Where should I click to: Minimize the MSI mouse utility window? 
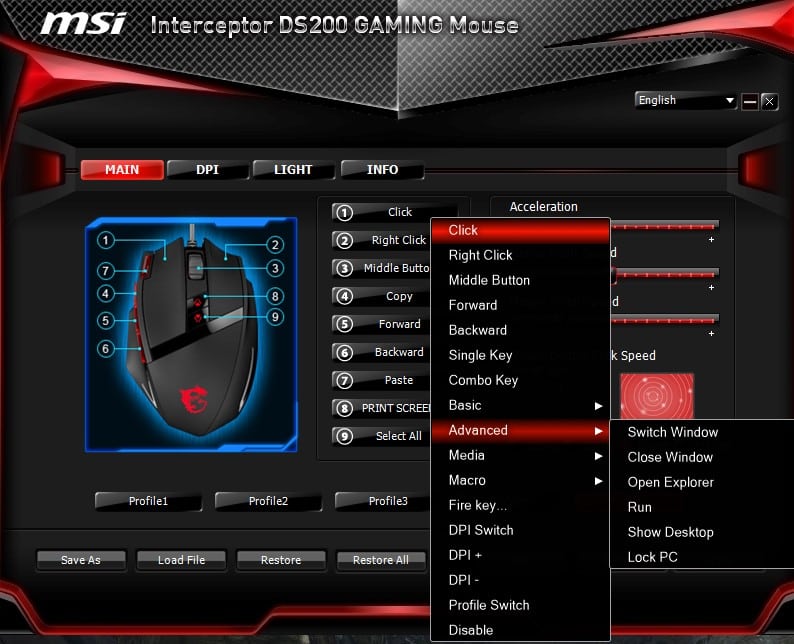coord(750,102)
